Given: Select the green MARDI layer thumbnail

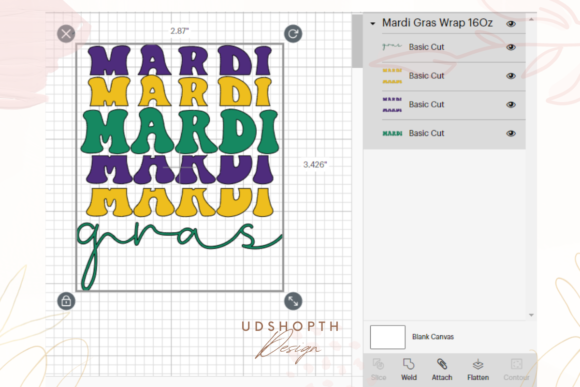Looking at the screenshot, I should click(392, 133).
